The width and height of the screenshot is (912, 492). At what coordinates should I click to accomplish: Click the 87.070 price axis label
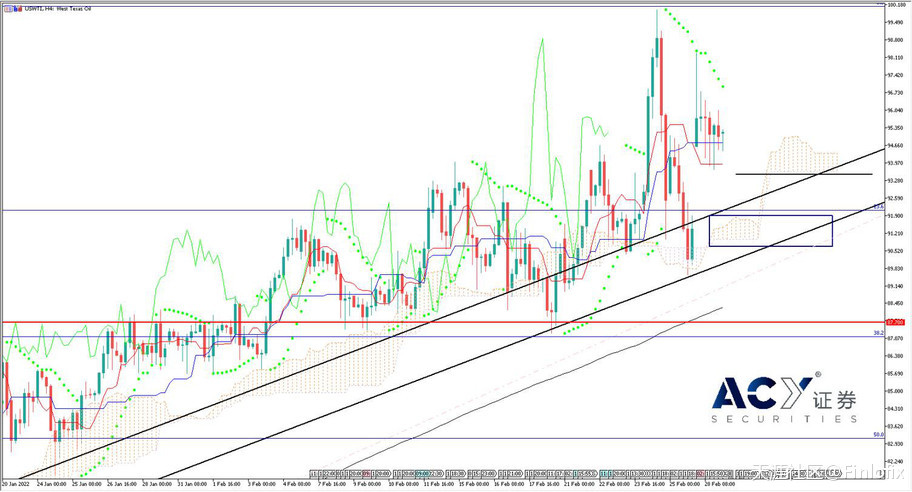(x=895, y=338)
